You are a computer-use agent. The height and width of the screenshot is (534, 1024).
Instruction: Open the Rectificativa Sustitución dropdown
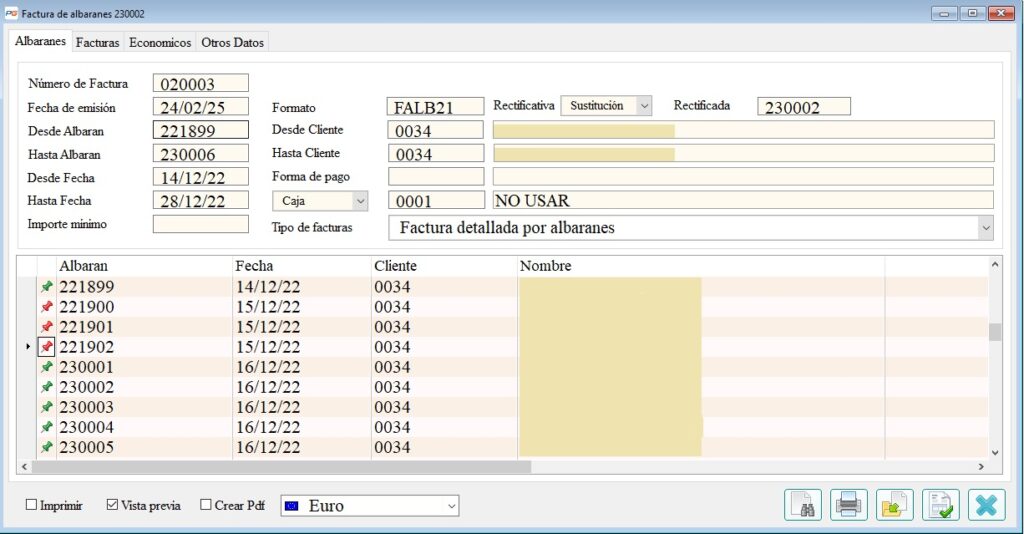607,106
